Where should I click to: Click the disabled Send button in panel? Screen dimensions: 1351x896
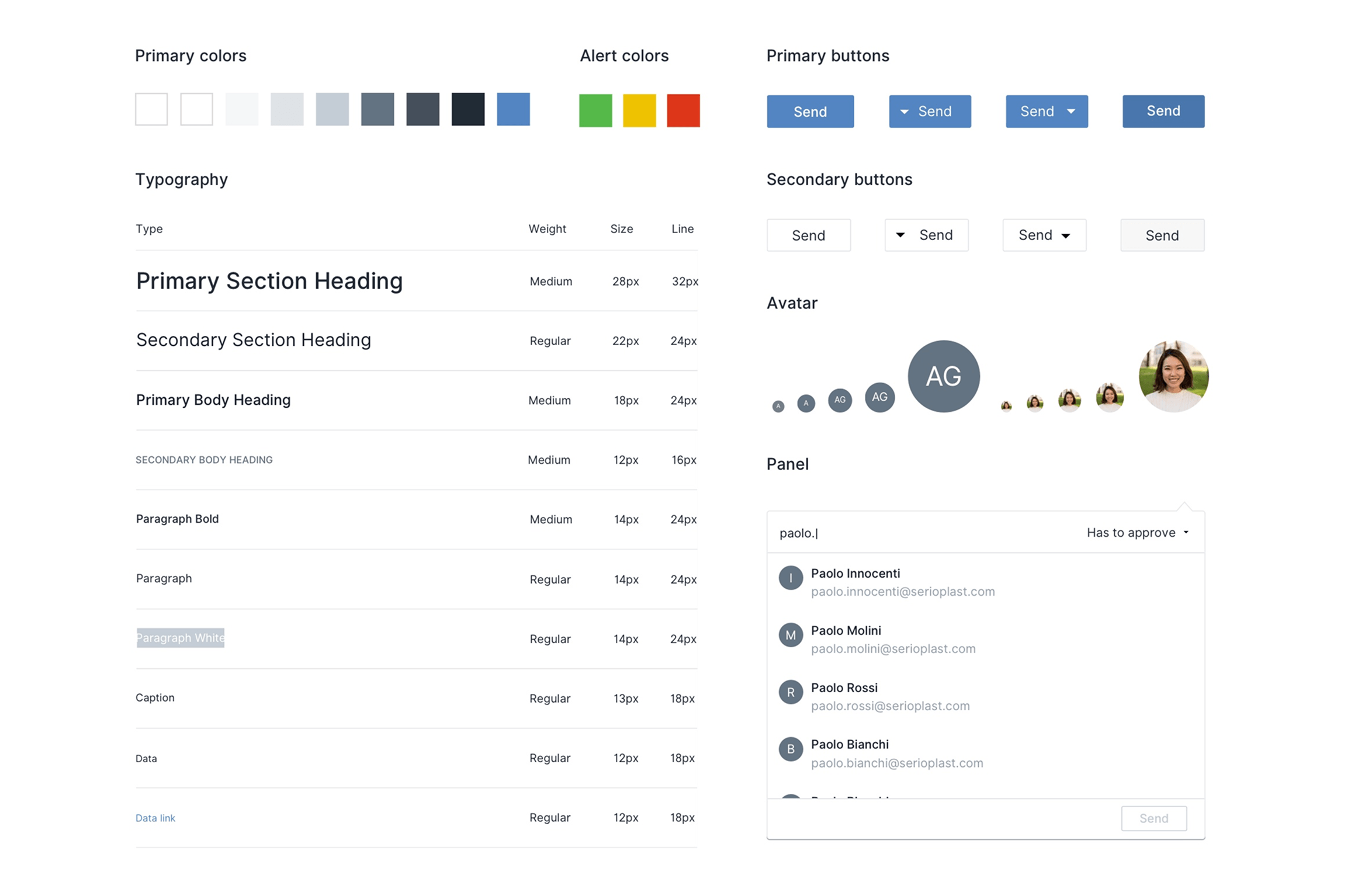(1153, 818)
